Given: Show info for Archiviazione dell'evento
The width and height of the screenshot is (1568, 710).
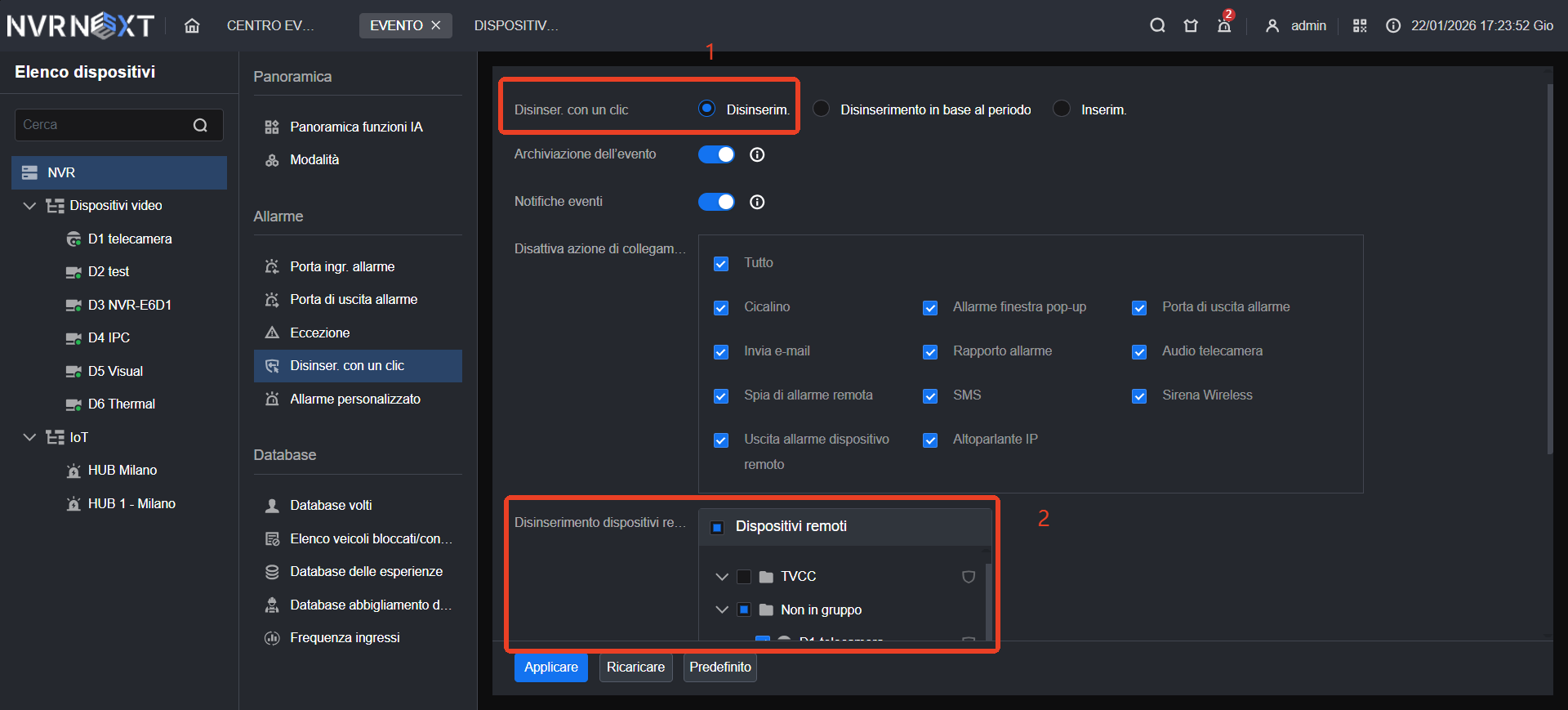Looking at the screenshot, I should [x=757, y=154].
